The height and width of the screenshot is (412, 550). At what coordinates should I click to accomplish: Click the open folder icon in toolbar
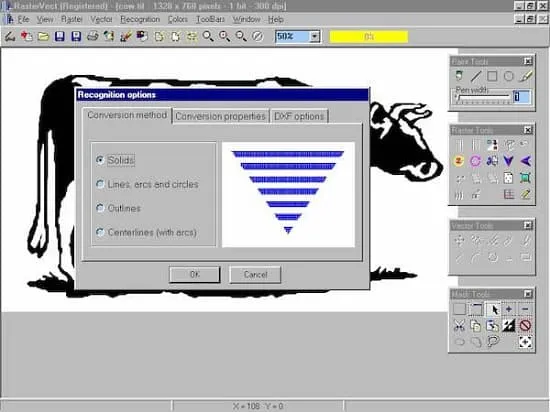(x=43, y=36)
